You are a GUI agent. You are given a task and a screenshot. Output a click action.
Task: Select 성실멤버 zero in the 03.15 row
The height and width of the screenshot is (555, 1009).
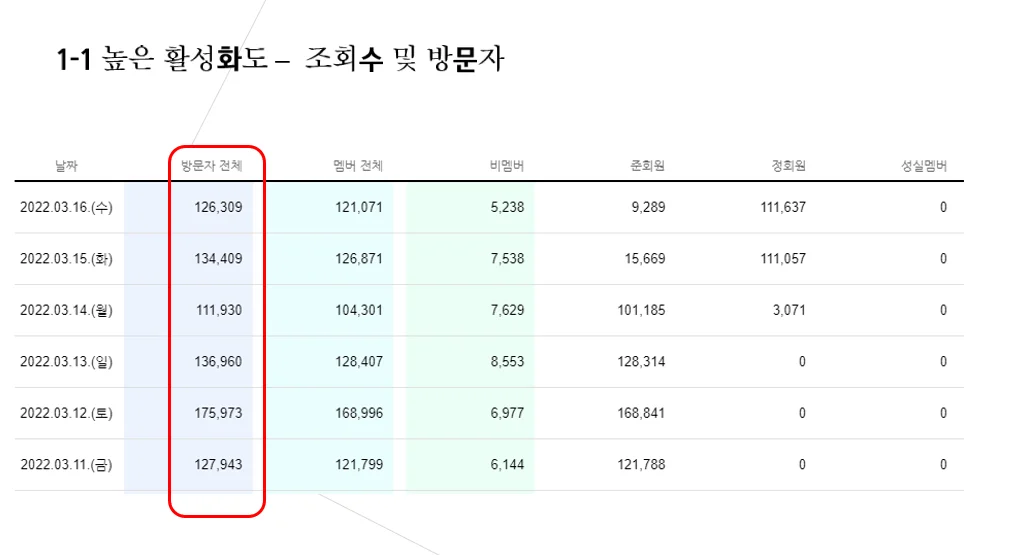[943, 259]
